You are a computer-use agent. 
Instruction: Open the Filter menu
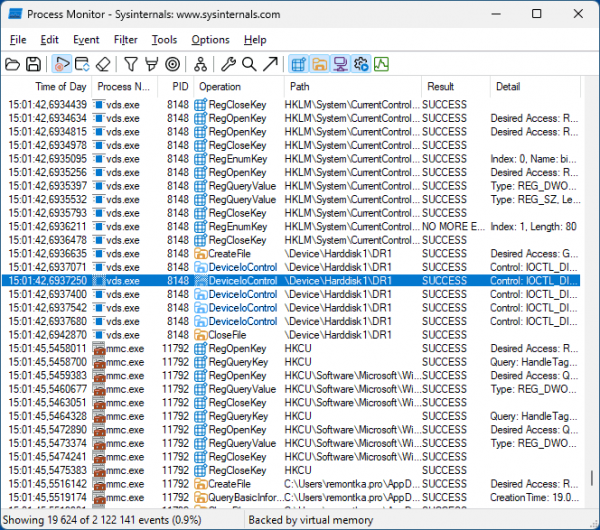pyautogui.click(x=126, y=40)
